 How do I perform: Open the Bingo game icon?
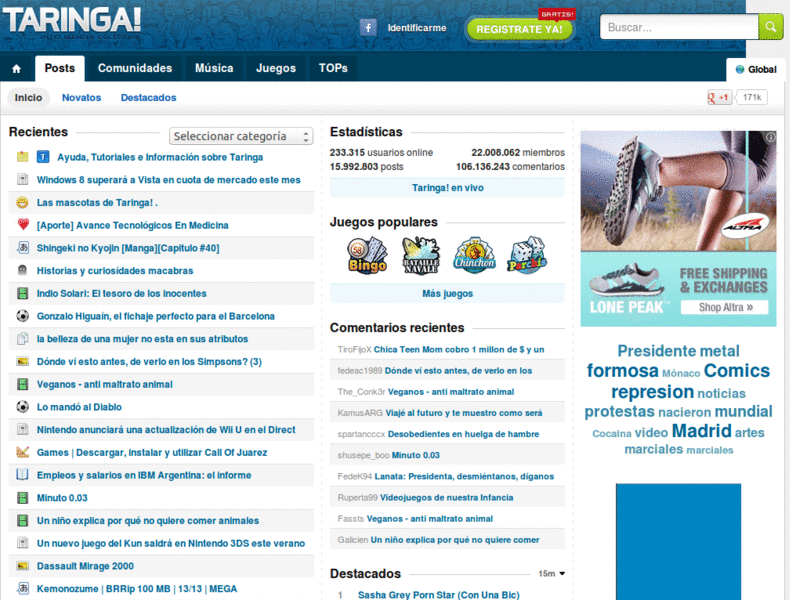coord(367,255)
